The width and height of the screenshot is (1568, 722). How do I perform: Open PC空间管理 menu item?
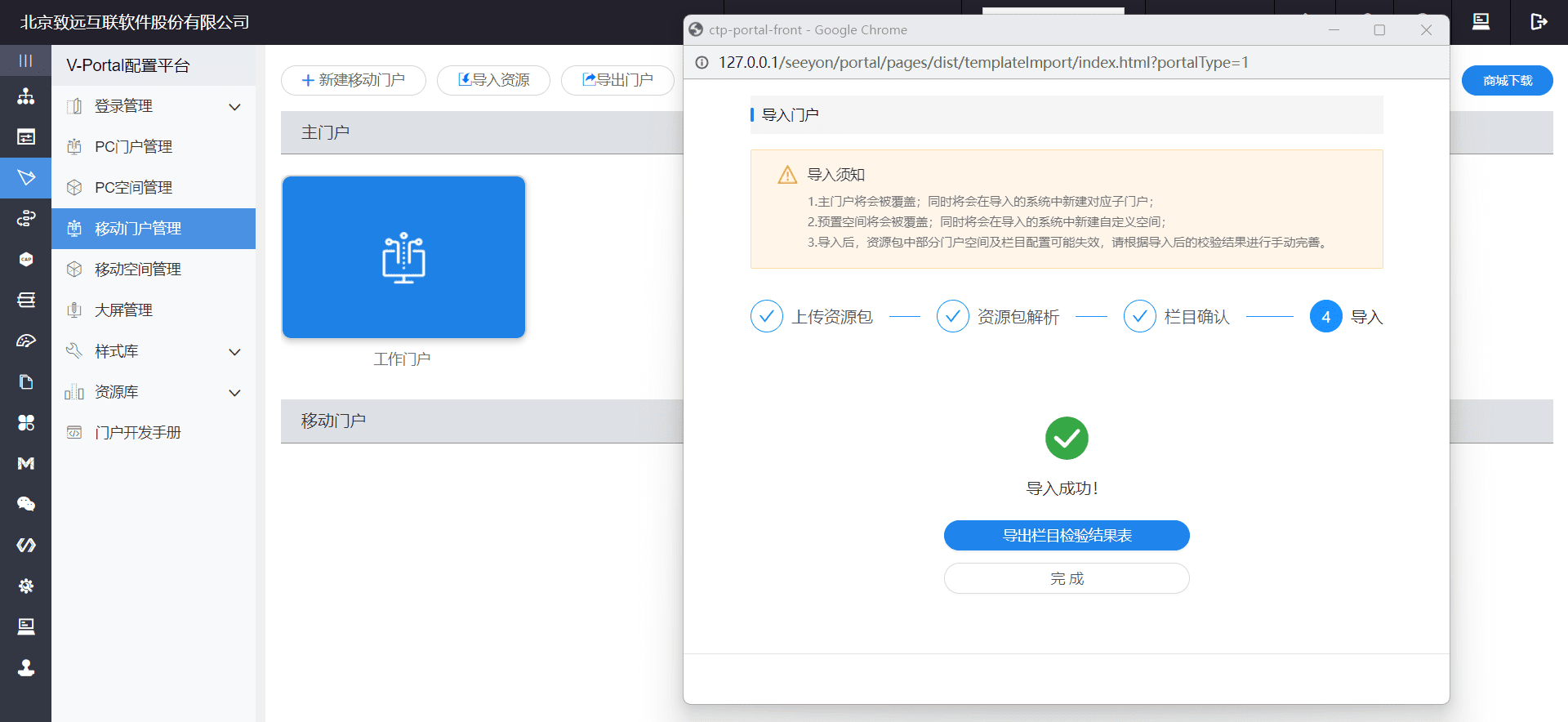pos(154,188)
